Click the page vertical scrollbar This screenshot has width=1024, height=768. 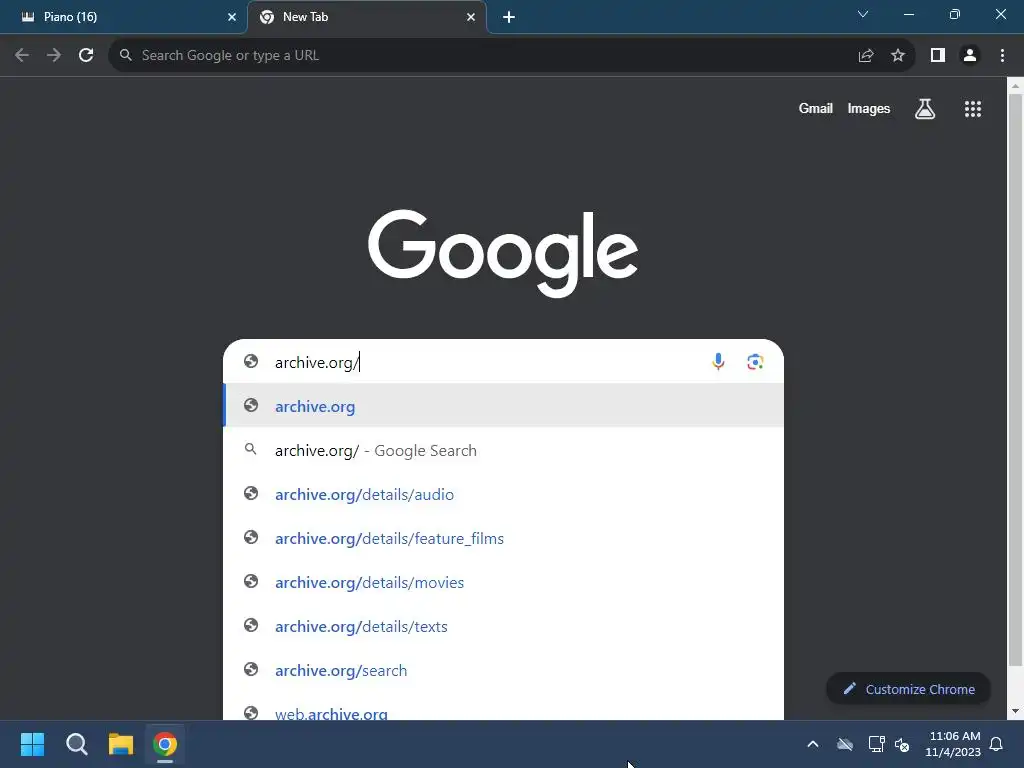(x=1015, y=379)
